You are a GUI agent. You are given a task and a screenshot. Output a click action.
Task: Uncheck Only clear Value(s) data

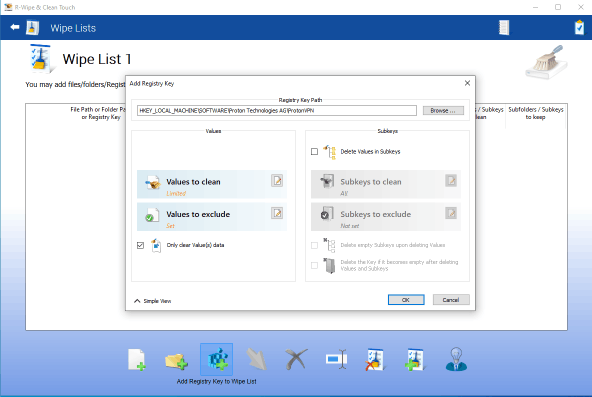tap(140, 245)
